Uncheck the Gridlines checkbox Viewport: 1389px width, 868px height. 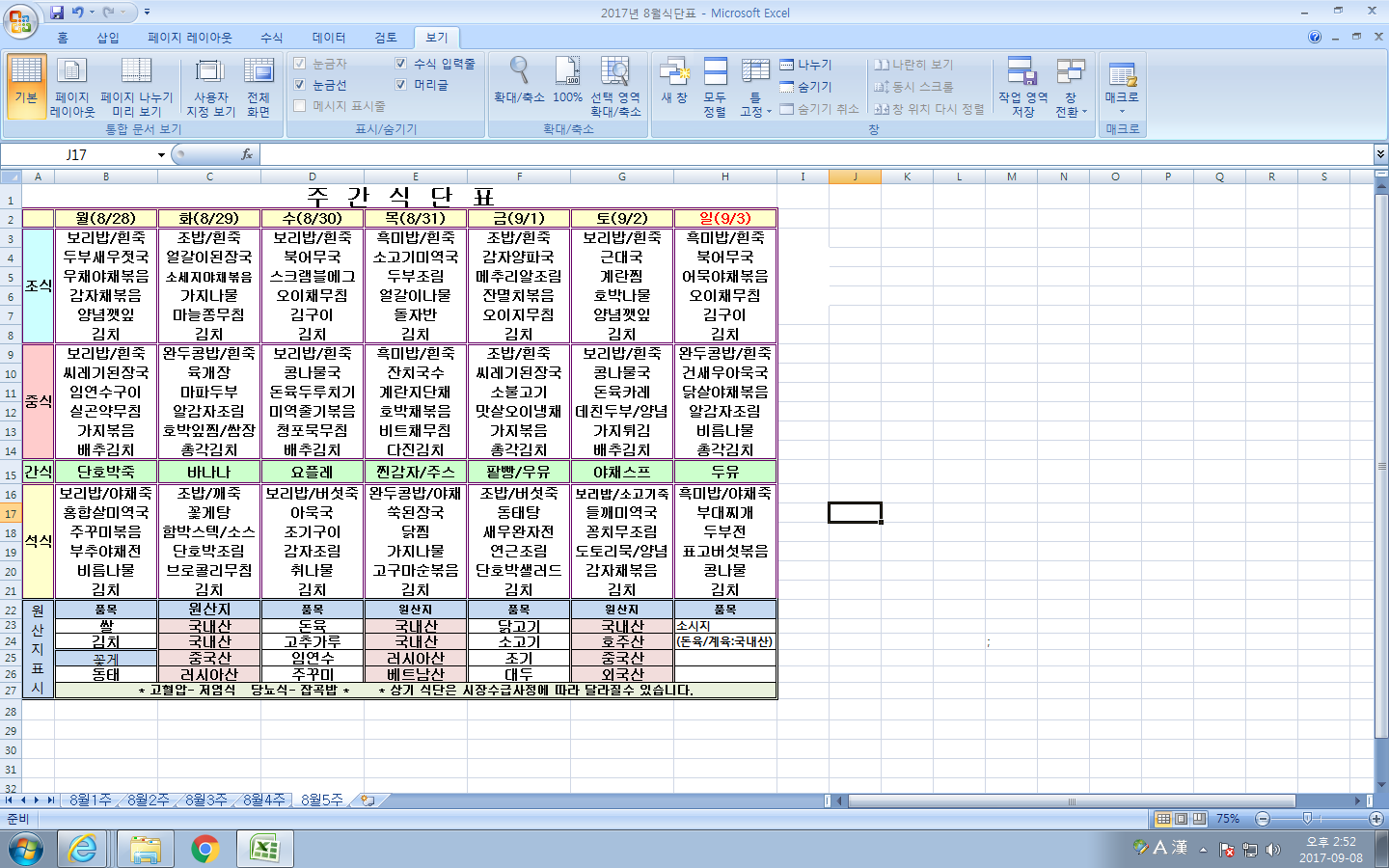[300, 85]
